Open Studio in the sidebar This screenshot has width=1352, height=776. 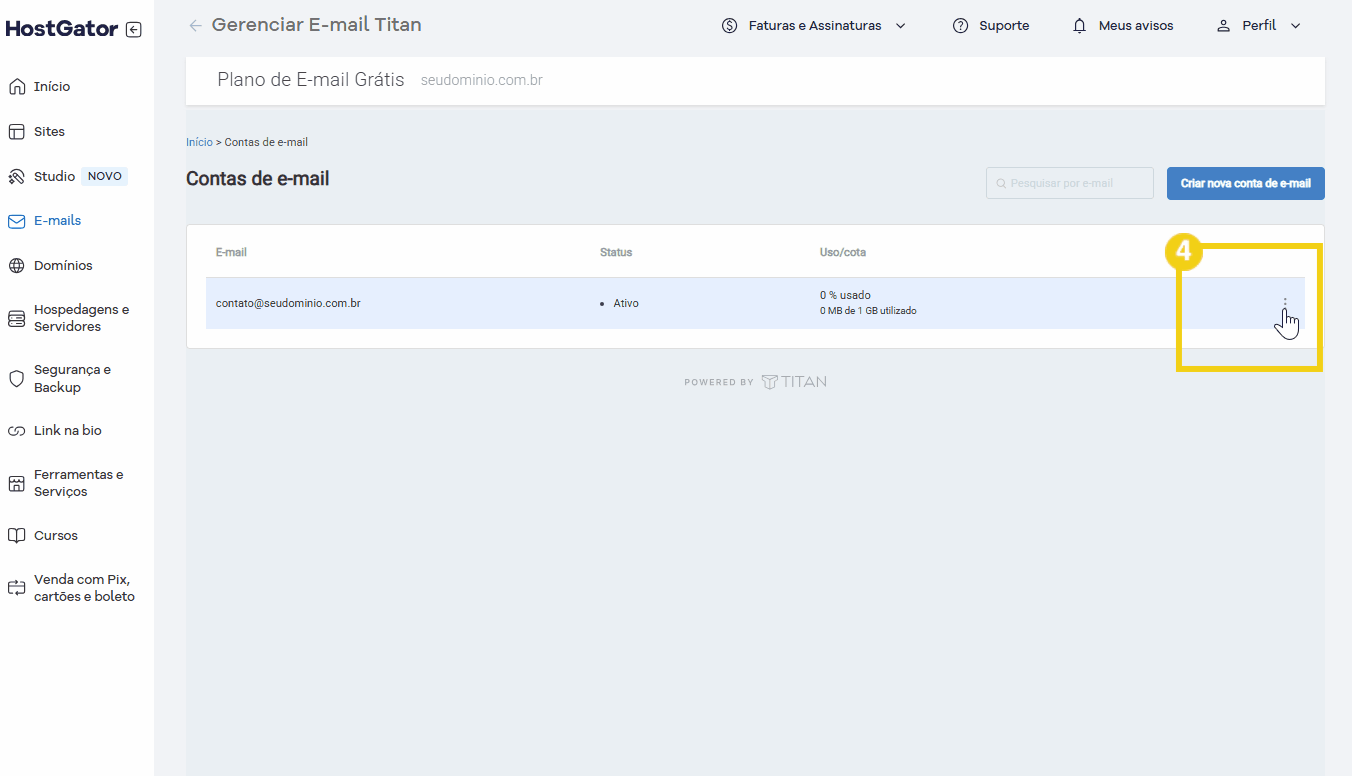54,176
